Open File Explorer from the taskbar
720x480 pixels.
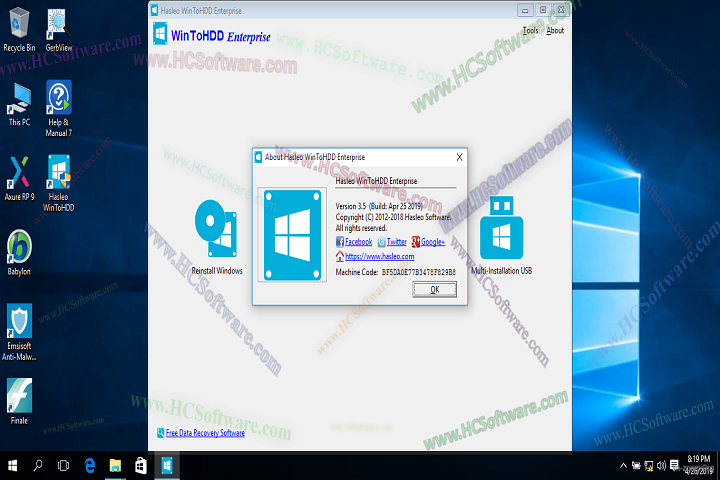point(115,466)
